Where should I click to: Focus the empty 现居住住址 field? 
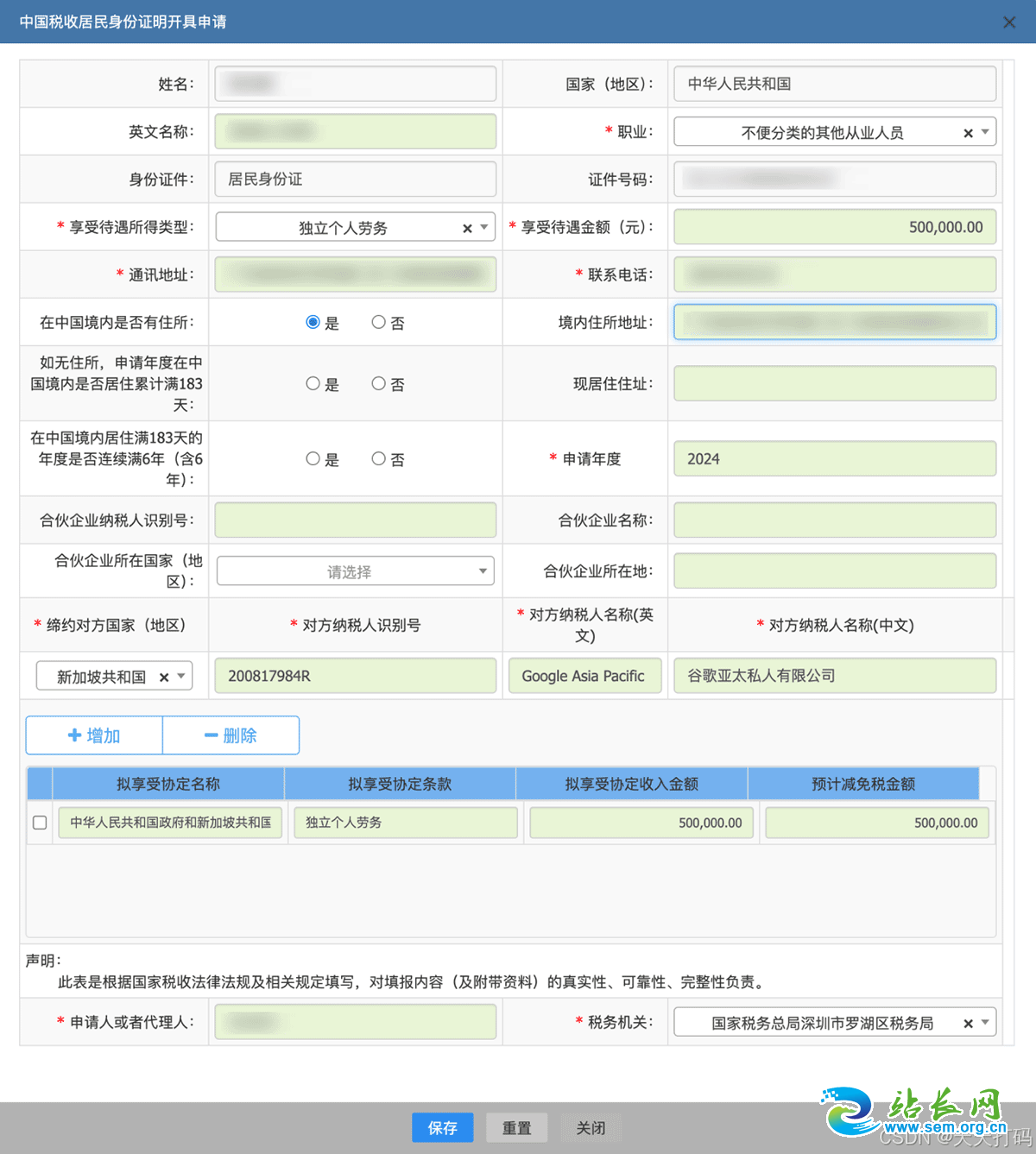[x=835, y=383]
